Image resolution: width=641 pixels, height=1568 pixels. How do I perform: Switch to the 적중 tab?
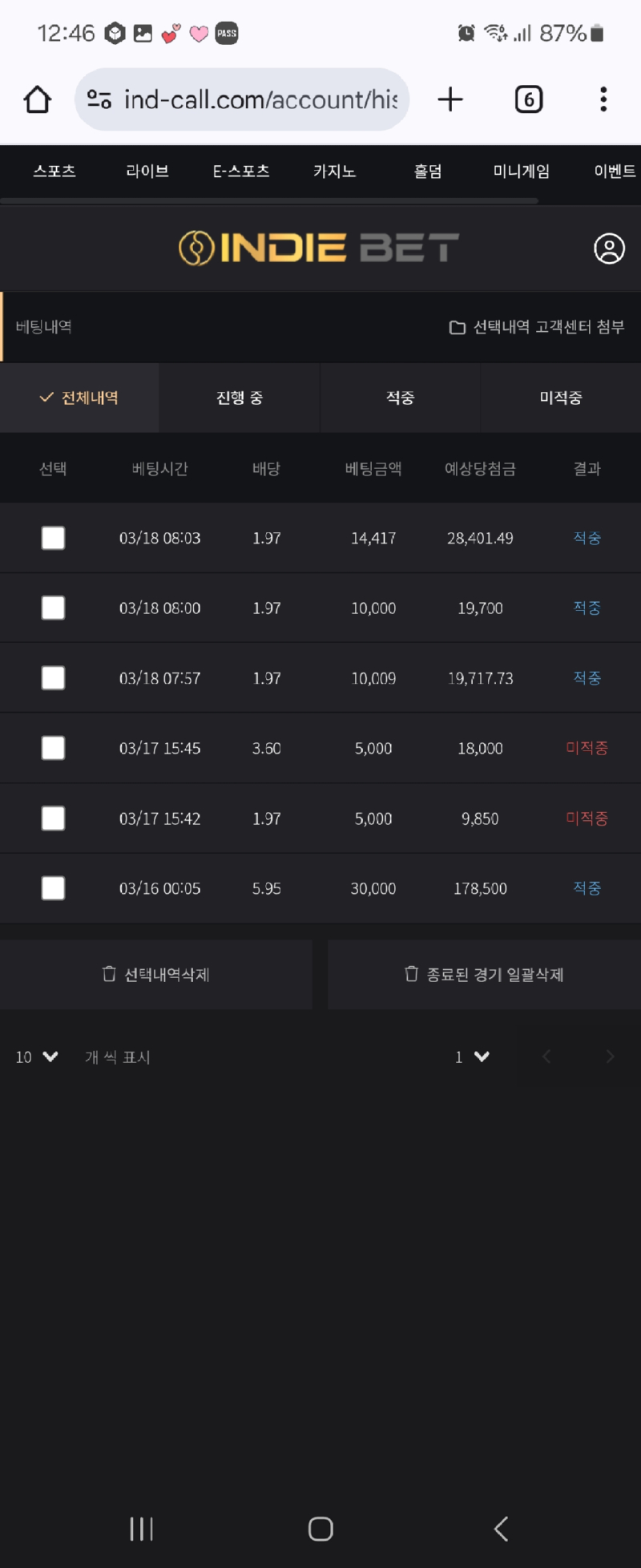point(400,398)
